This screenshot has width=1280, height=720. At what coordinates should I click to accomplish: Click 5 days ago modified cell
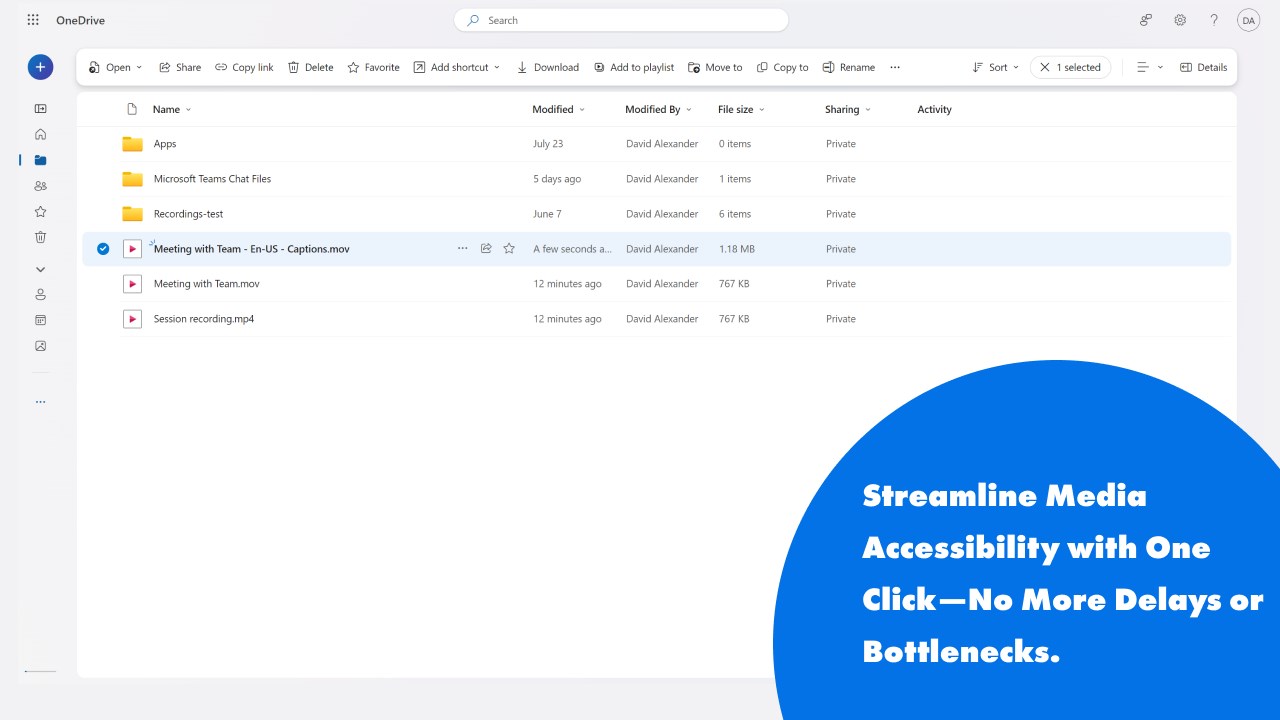(557, 179)
